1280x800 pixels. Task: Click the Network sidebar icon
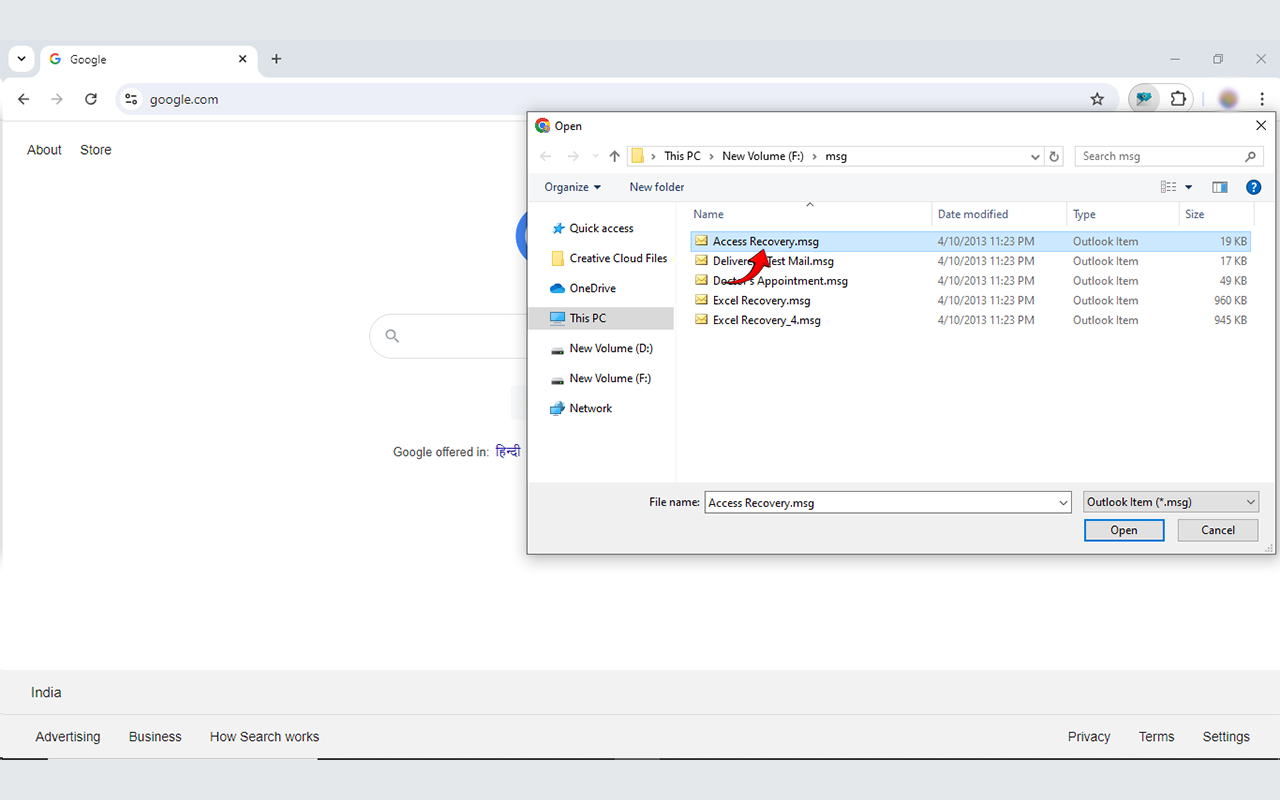click(x=558, y=408)
